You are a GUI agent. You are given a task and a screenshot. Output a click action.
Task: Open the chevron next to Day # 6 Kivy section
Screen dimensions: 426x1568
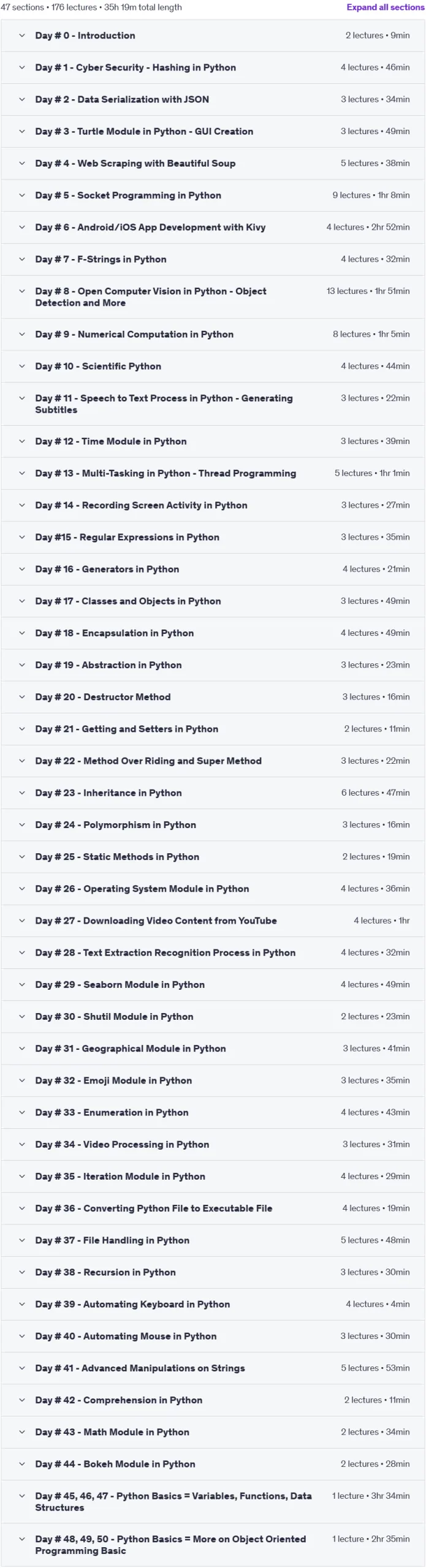[22, 227]
